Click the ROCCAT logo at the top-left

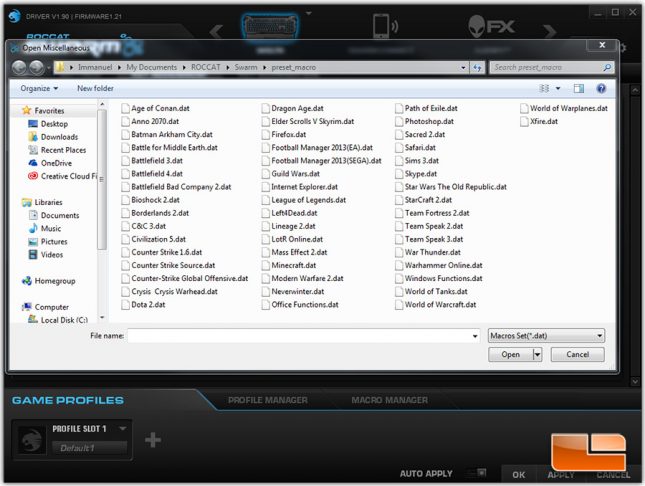[15, 16]
